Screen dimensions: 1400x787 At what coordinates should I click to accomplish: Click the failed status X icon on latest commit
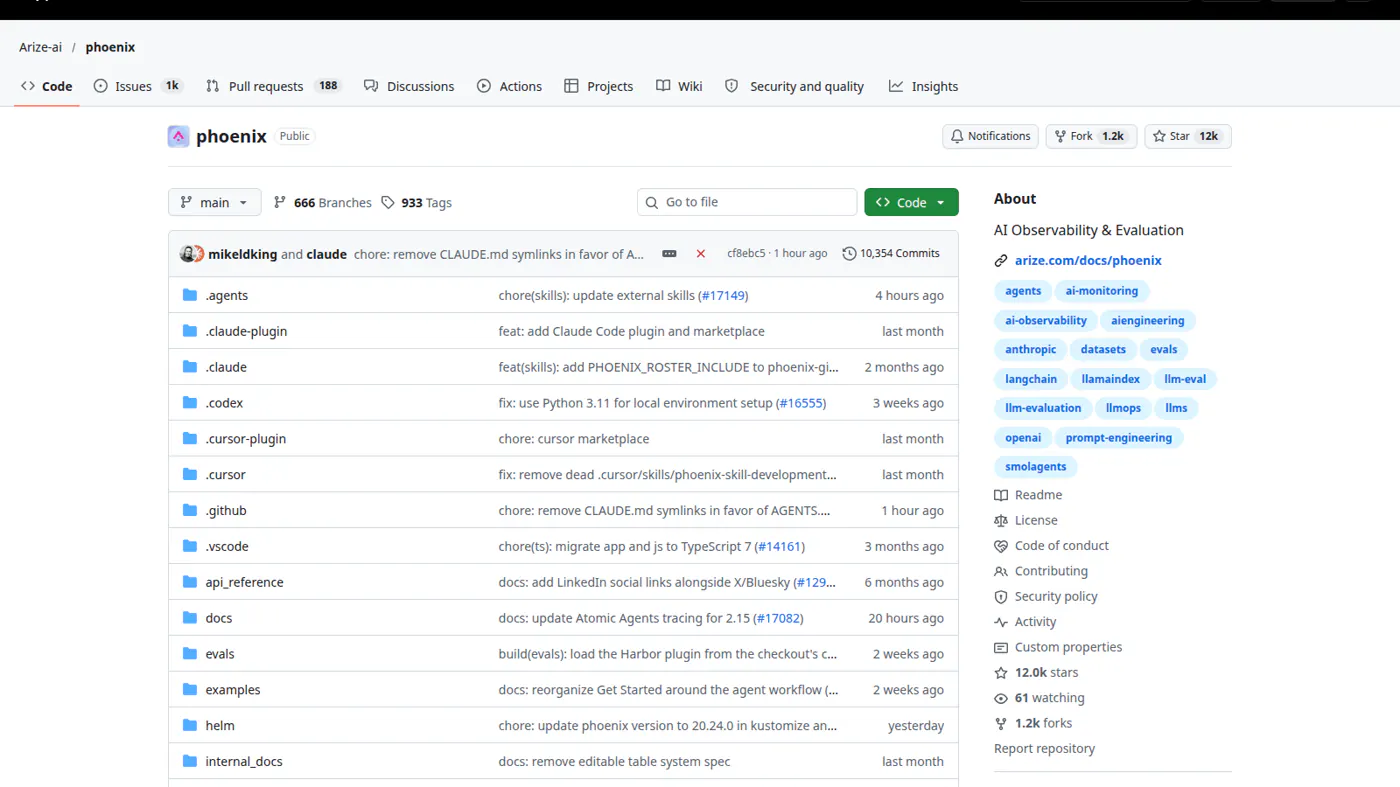click(x=701, y=254)
